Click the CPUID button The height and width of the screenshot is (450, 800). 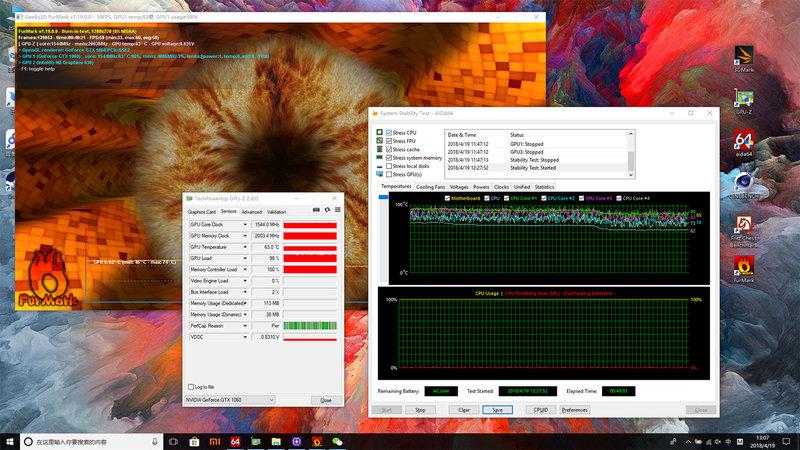[x=541, y=410]
